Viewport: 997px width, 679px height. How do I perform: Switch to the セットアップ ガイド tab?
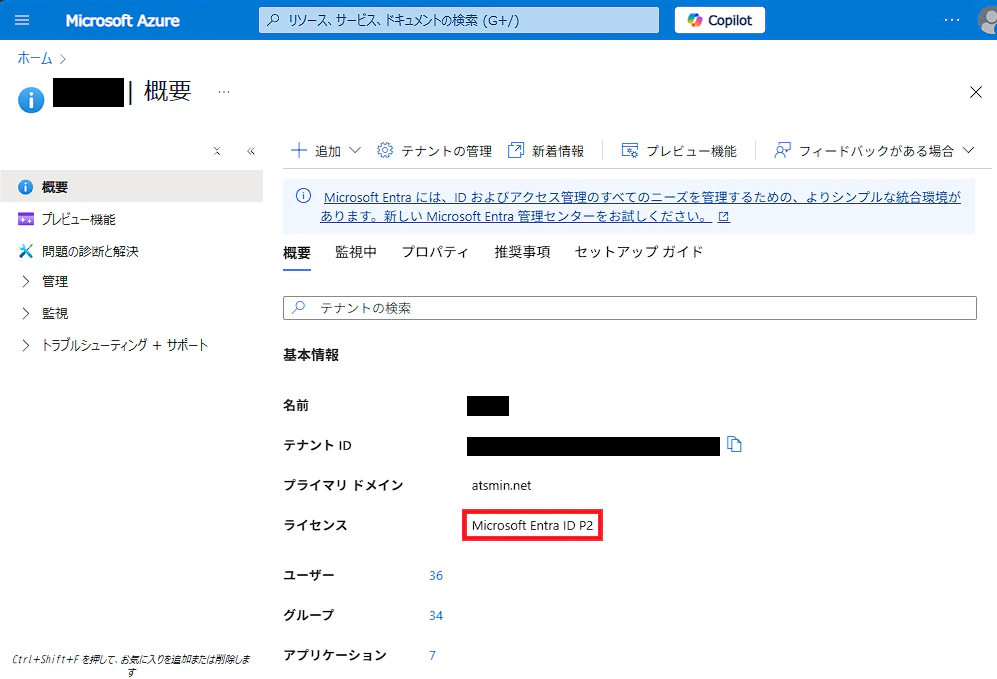(638, 252)
